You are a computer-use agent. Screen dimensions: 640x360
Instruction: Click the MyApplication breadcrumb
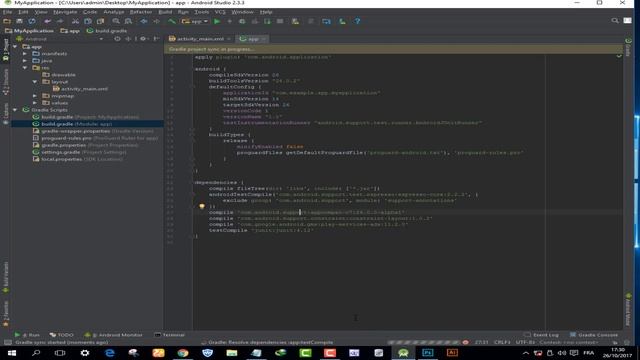[x=29, y=31]
